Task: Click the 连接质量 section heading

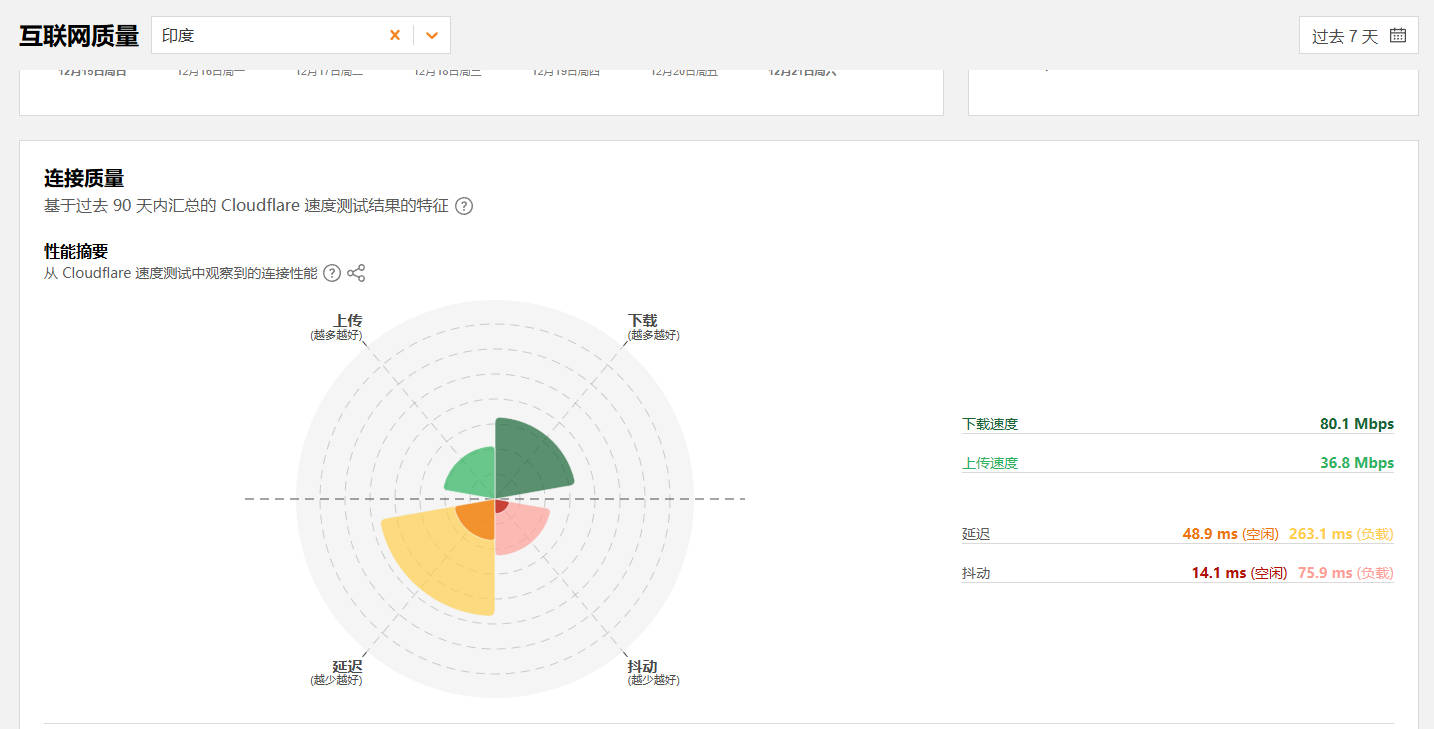Action: 84,179
